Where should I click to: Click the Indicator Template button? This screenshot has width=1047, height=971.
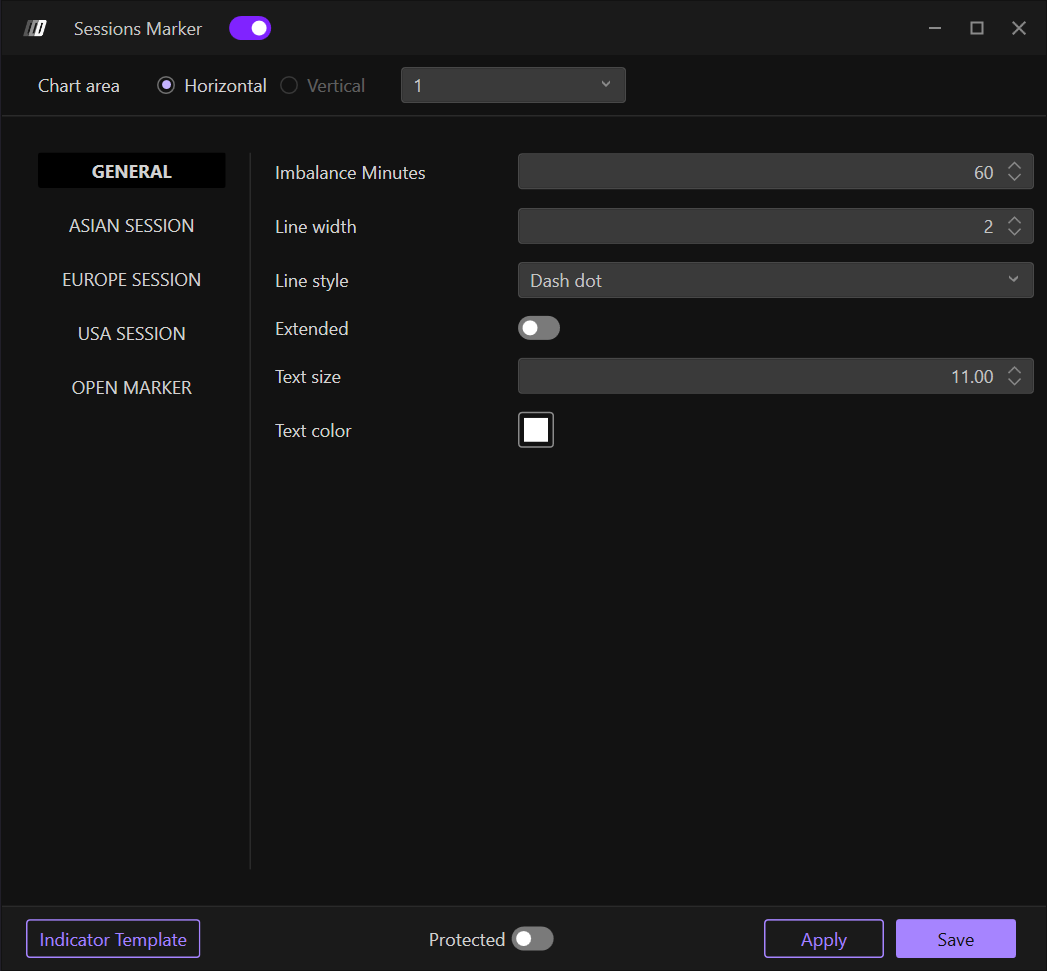pos(113,939)
